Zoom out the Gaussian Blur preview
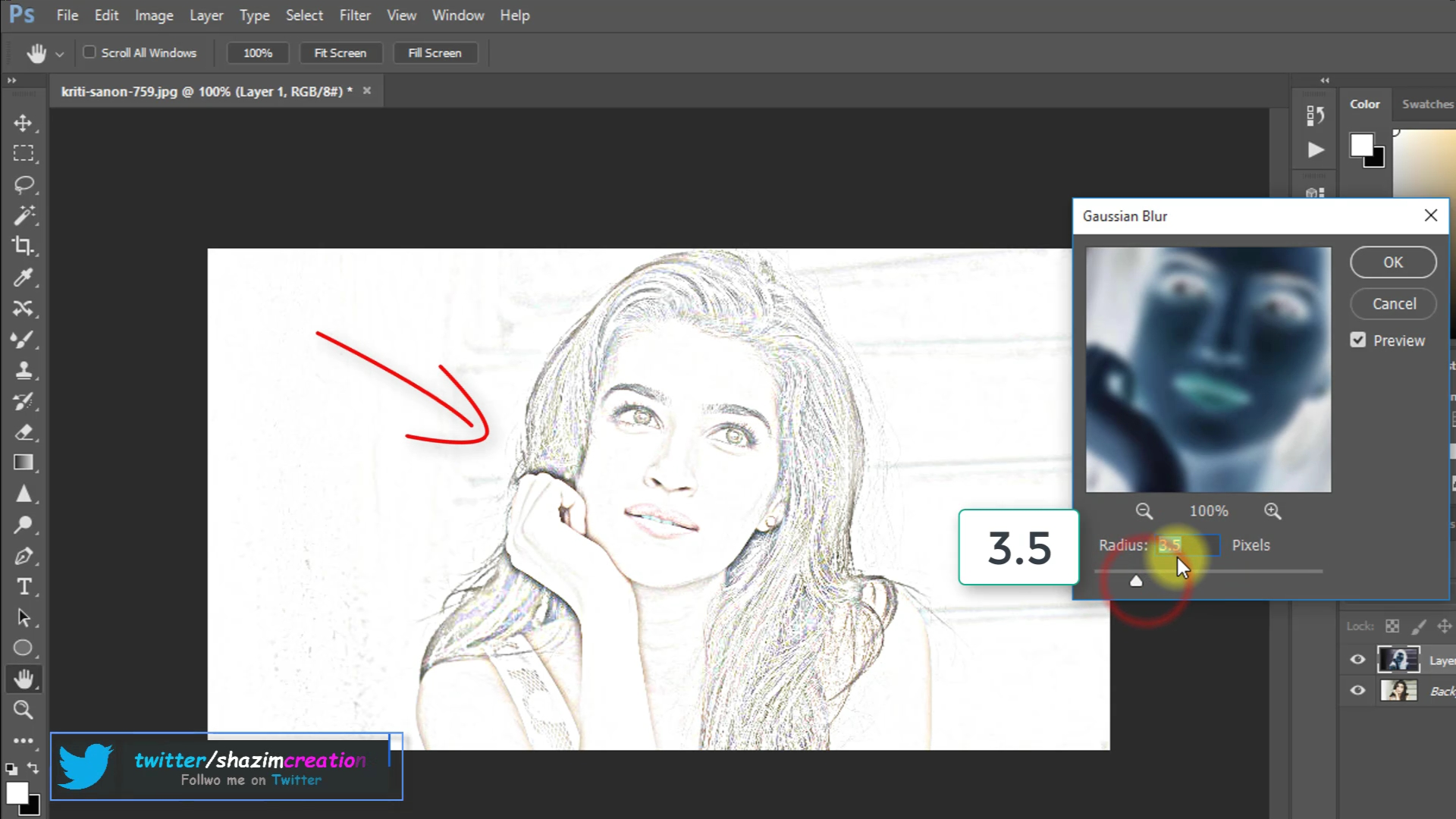This screenshot has width=1456, height=819. (x=1144, y=511)
